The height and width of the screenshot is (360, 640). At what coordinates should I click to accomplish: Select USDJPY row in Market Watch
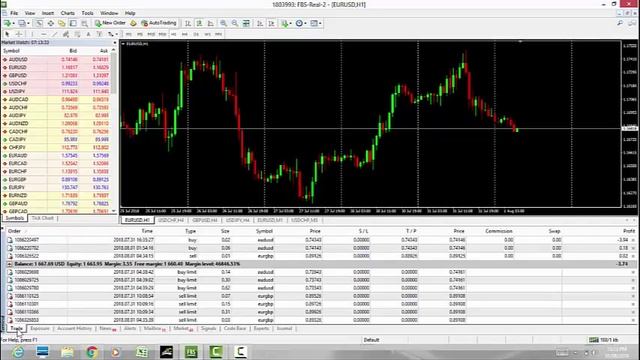[56, 91]
